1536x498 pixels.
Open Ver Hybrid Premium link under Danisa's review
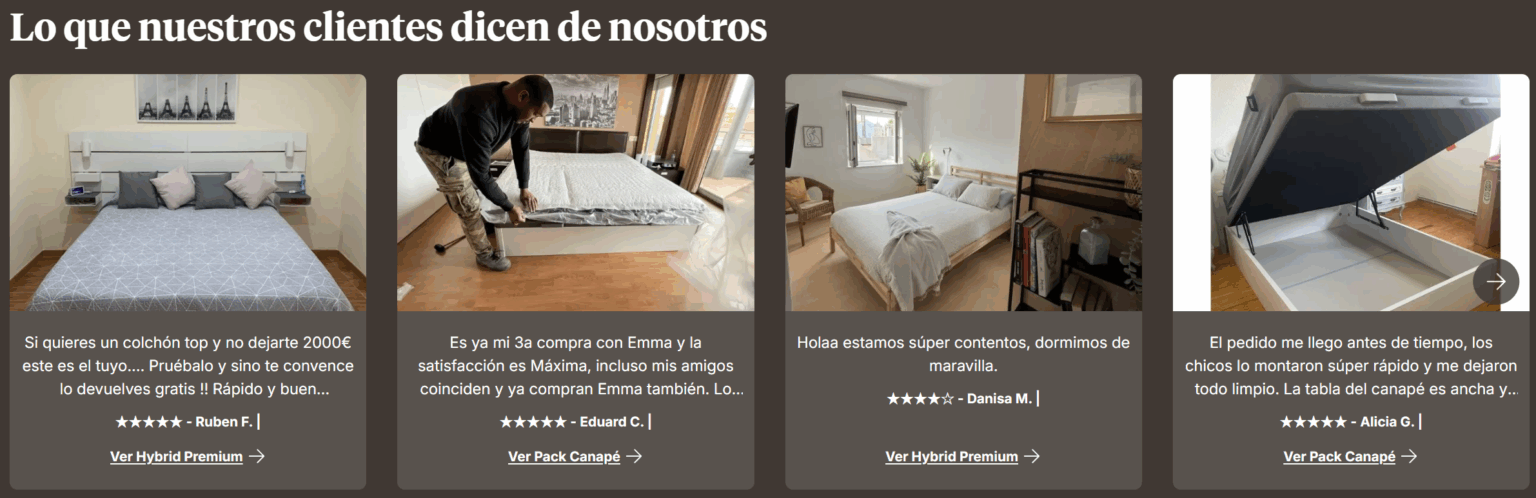click(951, 457)
